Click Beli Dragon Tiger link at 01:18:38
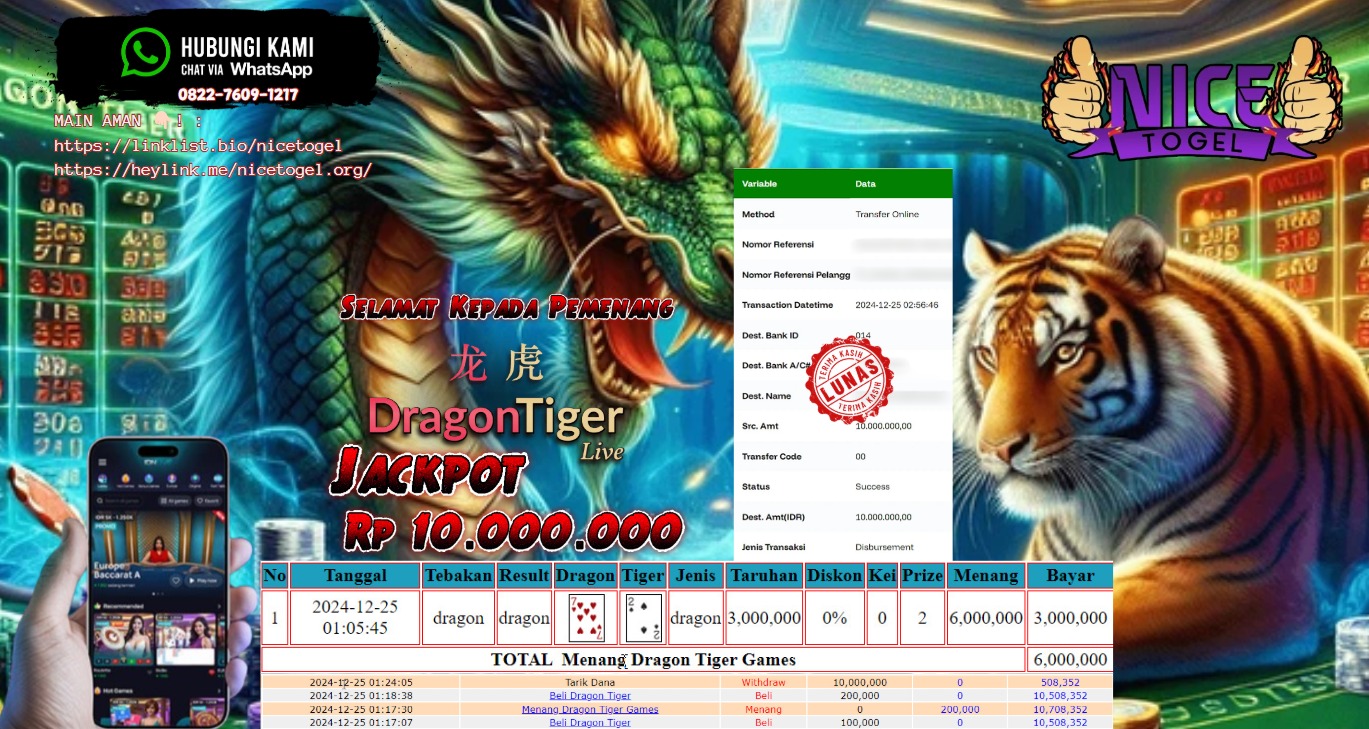This screenshot has width=1369, height=729. [590, 696]
